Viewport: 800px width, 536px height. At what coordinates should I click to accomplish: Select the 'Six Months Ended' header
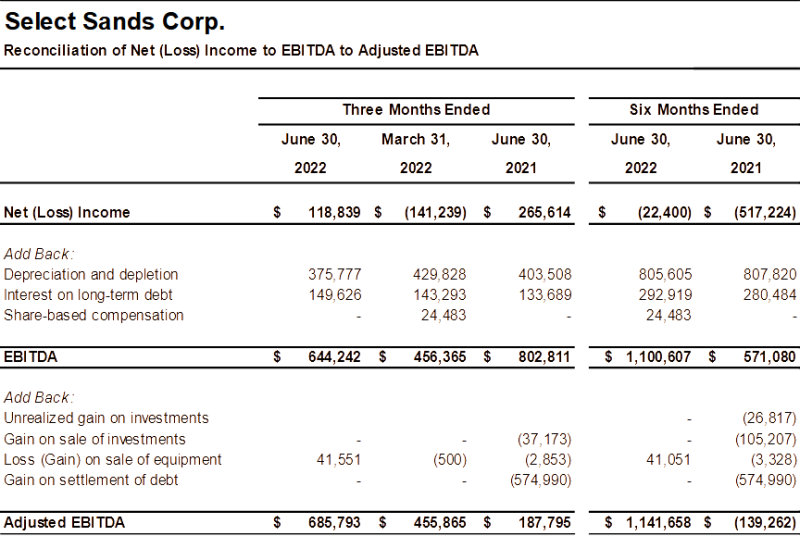point(694,110)
